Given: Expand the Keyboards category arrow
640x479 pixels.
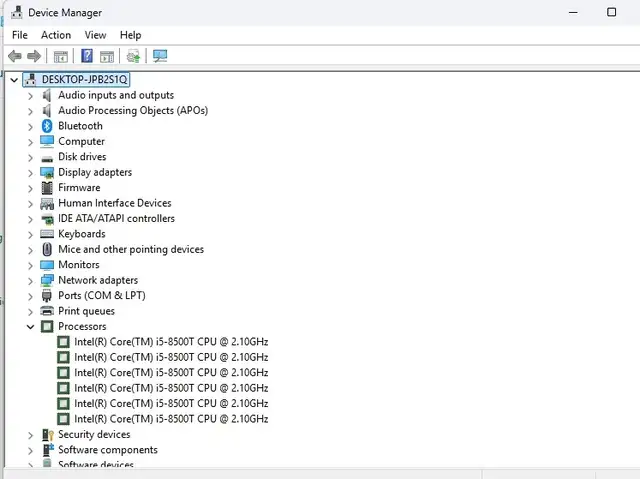Looking at the screenshot, I should pos(30,235).
